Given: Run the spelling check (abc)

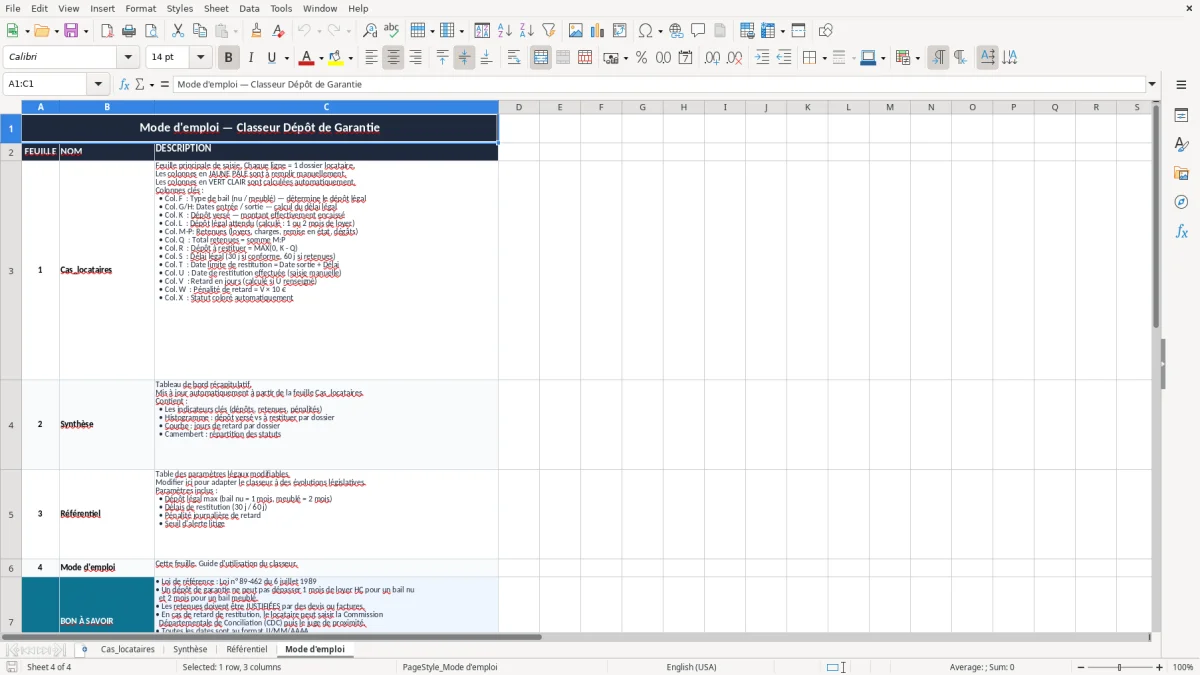Looking at the screenshot, I should coord(392,31).
